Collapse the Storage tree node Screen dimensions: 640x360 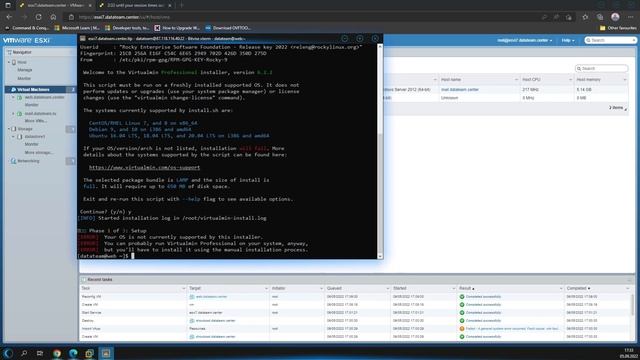click(9, 129)
